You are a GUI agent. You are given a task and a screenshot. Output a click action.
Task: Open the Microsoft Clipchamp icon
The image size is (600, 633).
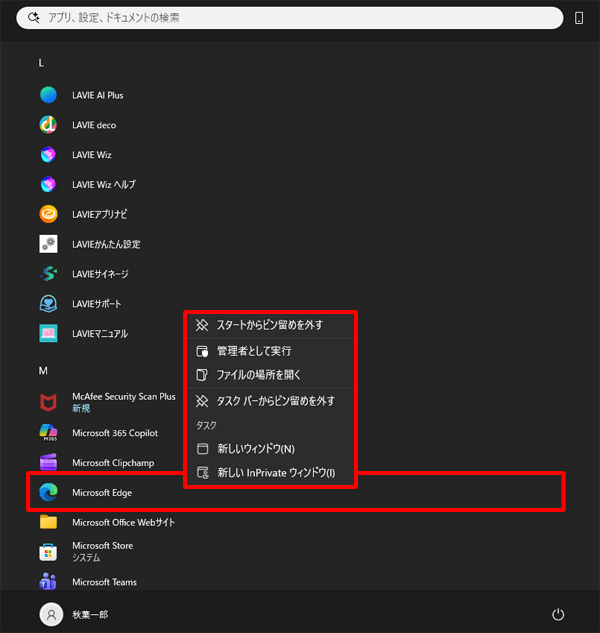point(48,462)
